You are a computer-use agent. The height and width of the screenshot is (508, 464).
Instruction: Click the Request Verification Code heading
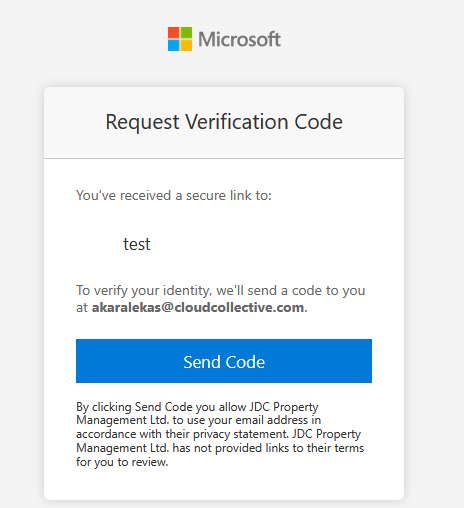click(x=224, y=122)
